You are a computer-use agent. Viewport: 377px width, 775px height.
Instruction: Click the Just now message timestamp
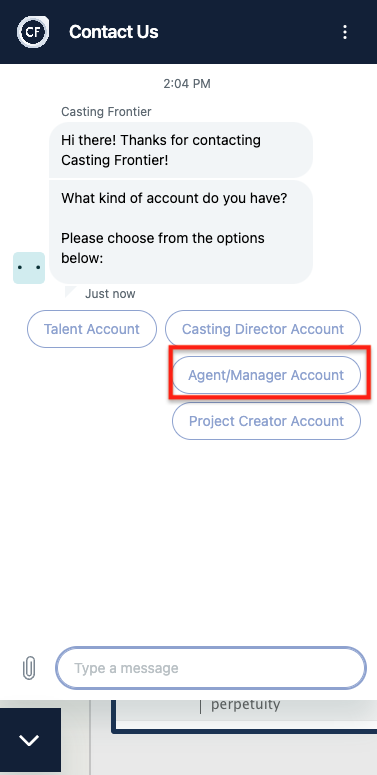(x=110, y=294)
